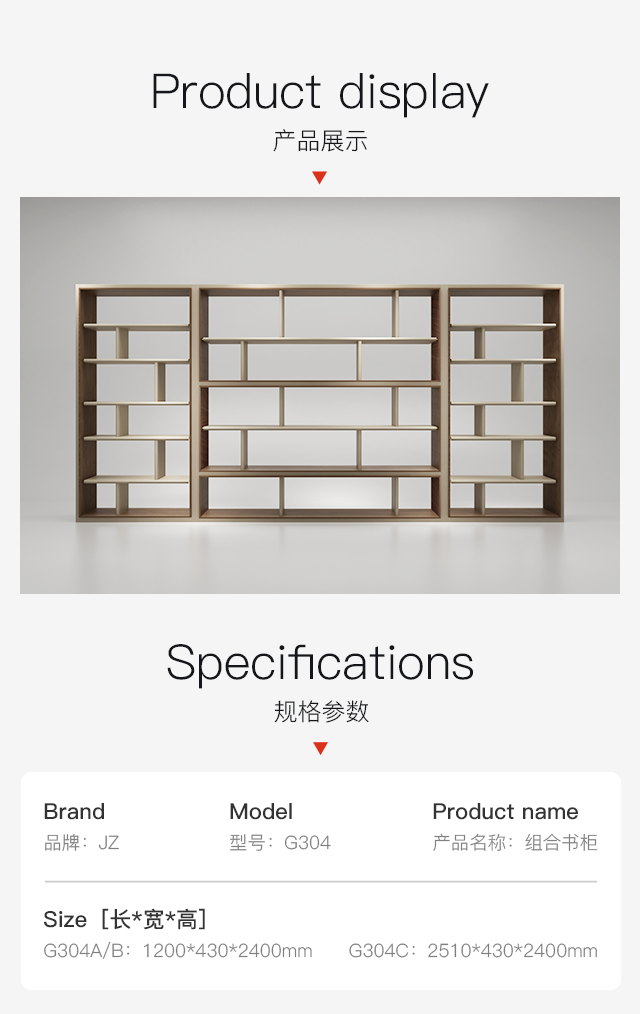Click the Product display heading
The height and width of the screenshot is (1014, 640).
[319, 92]
